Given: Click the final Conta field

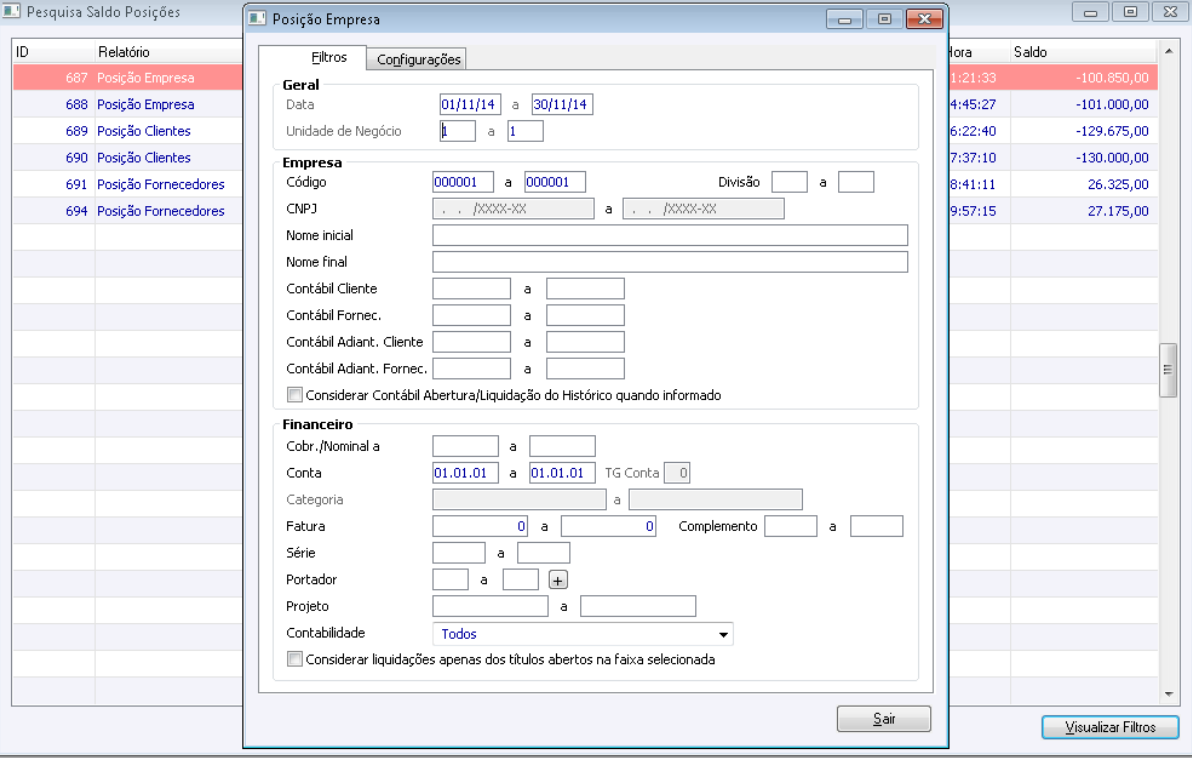Looking at the screenshot, I should point(562,473).
